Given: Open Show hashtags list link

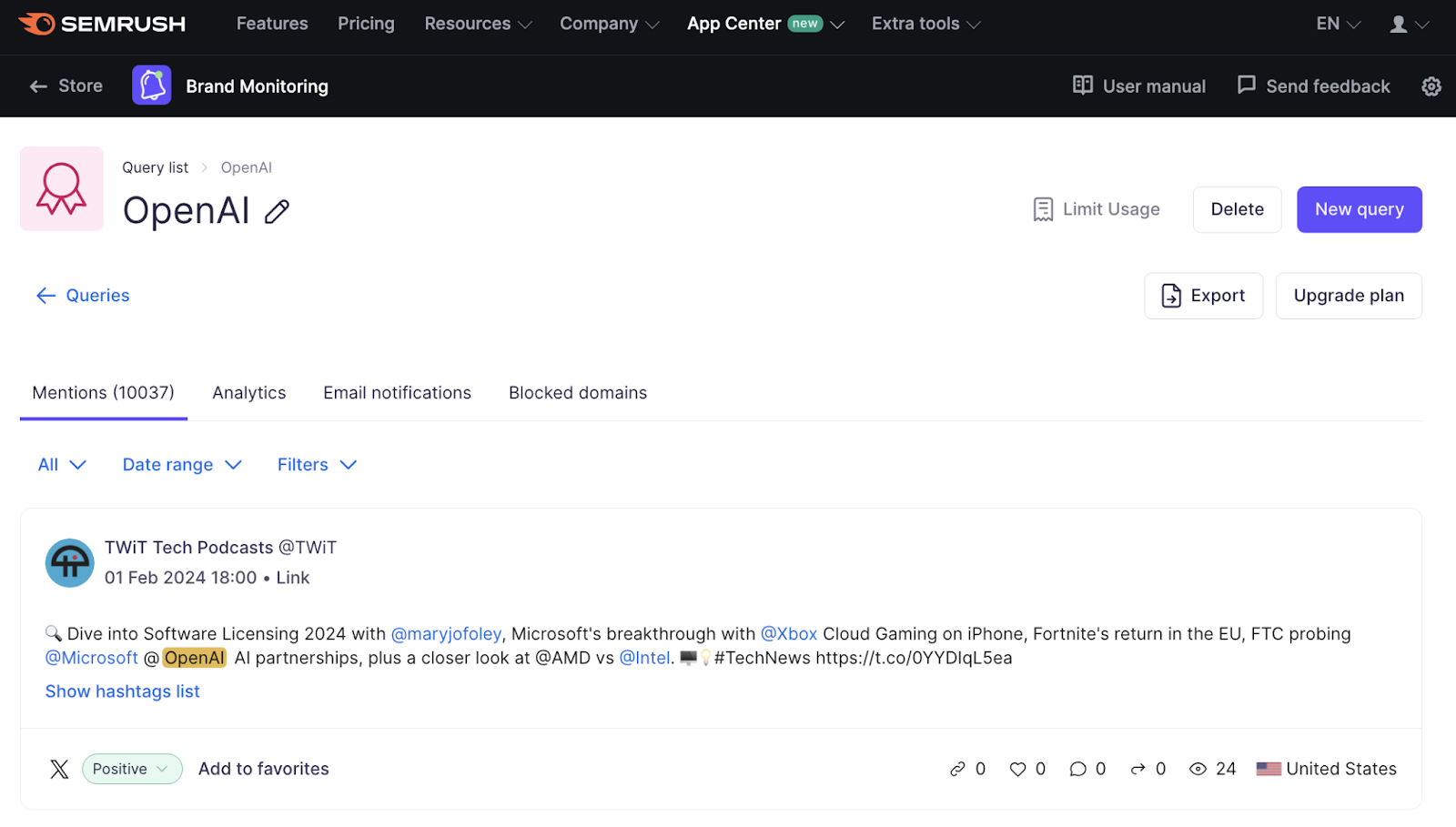Looking at the screenshot, I should (x=122, y=691).
